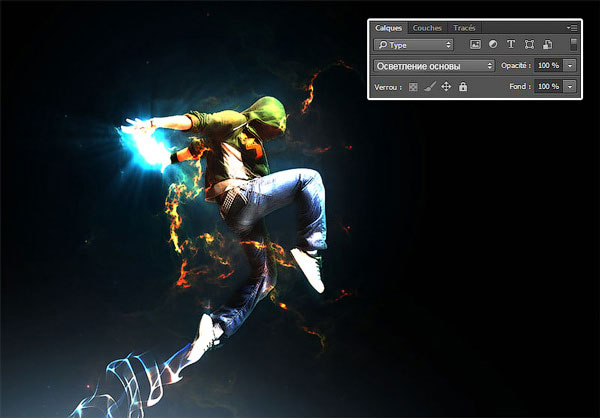Click the Fond value field
600x418 pixels.
tap(549, 87)
